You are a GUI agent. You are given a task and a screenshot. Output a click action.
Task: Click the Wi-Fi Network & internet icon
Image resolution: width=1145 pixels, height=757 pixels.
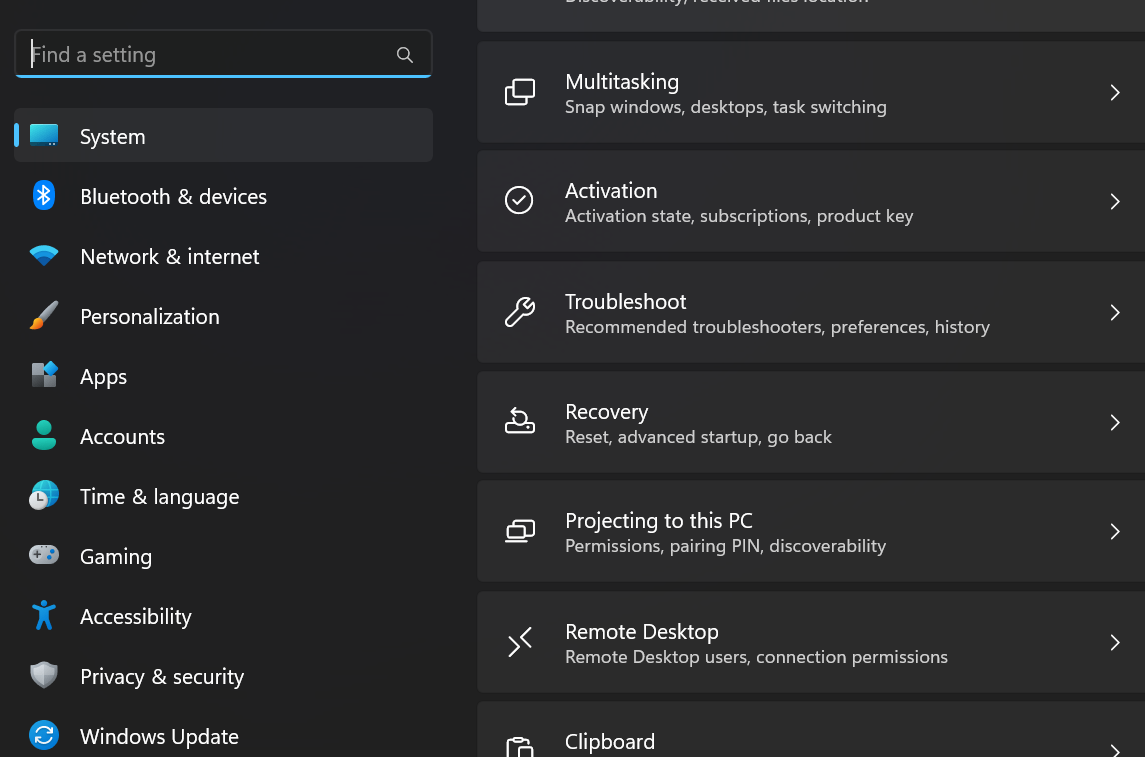pos(44,256)
